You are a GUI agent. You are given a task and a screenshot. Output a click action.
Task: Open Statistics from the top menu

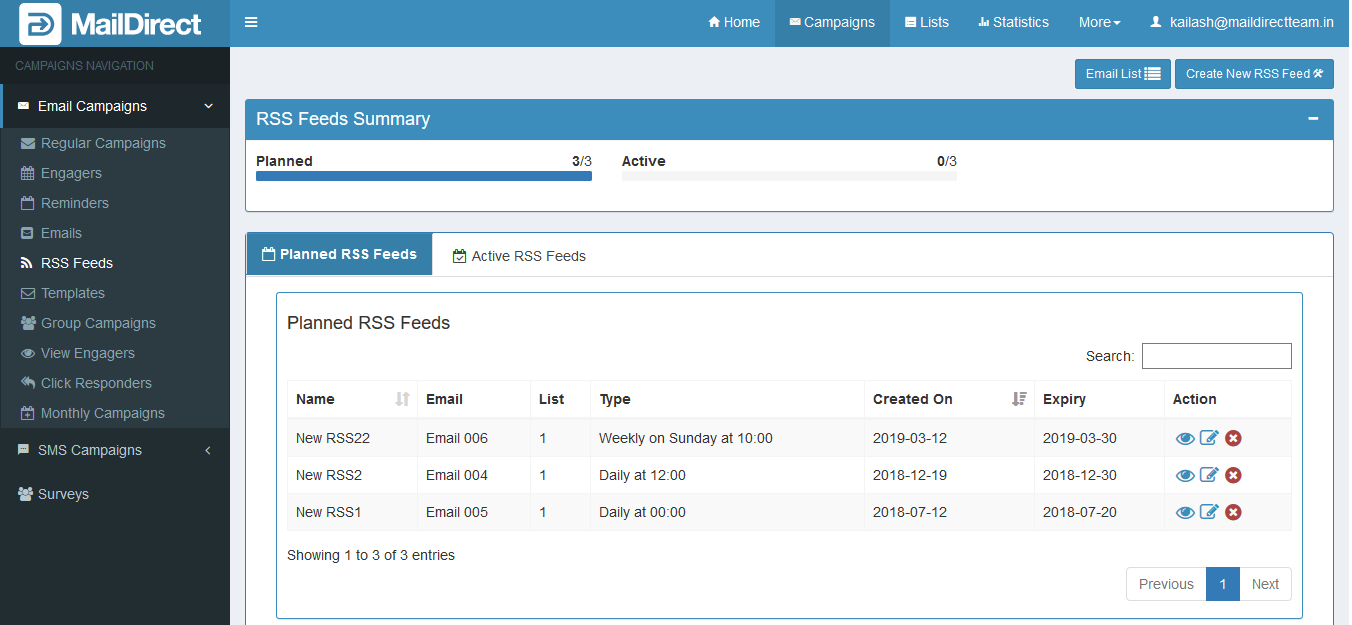click(1013, 22)
